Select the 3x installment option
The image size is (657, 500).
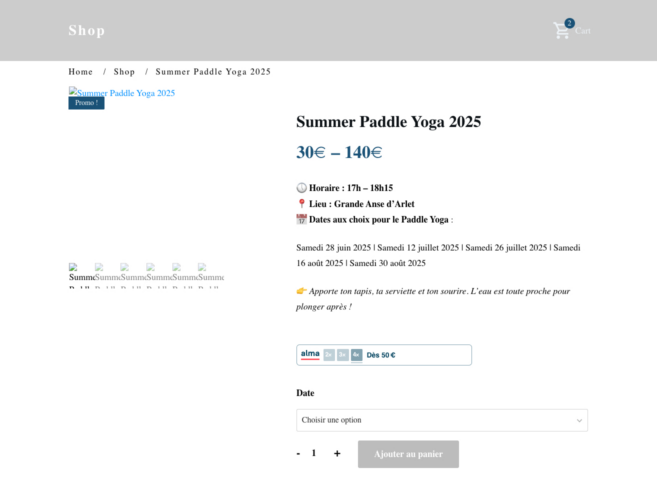(343, 355)
